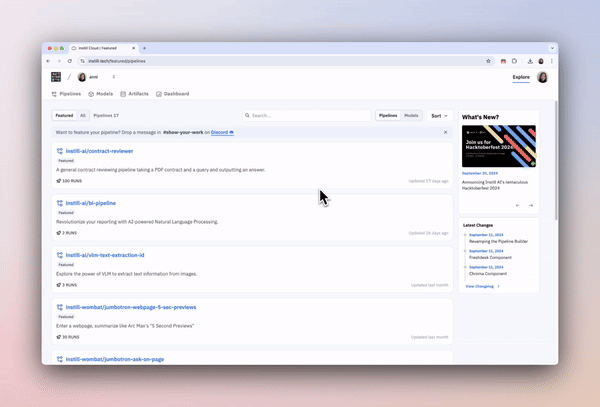
Task: Click the Search input field
Action: [x=307, y=116]
